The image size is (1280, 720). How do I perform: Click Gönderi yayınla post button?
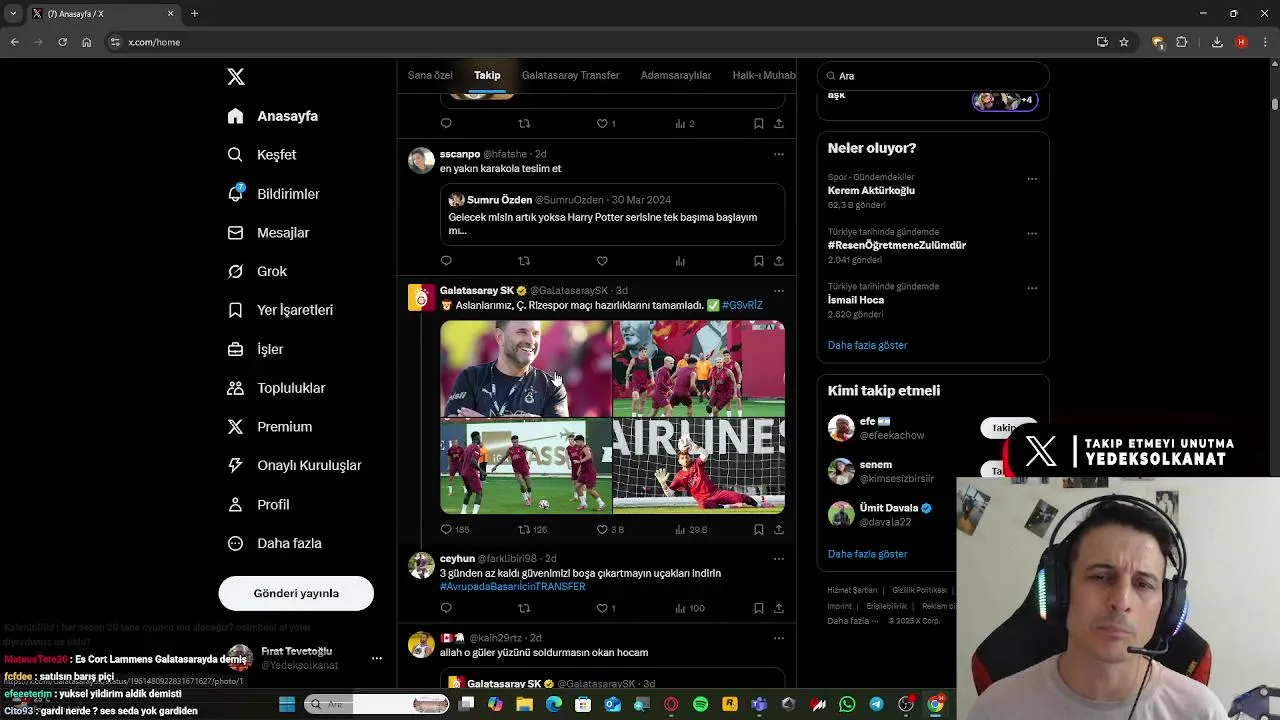pos(296,593)
